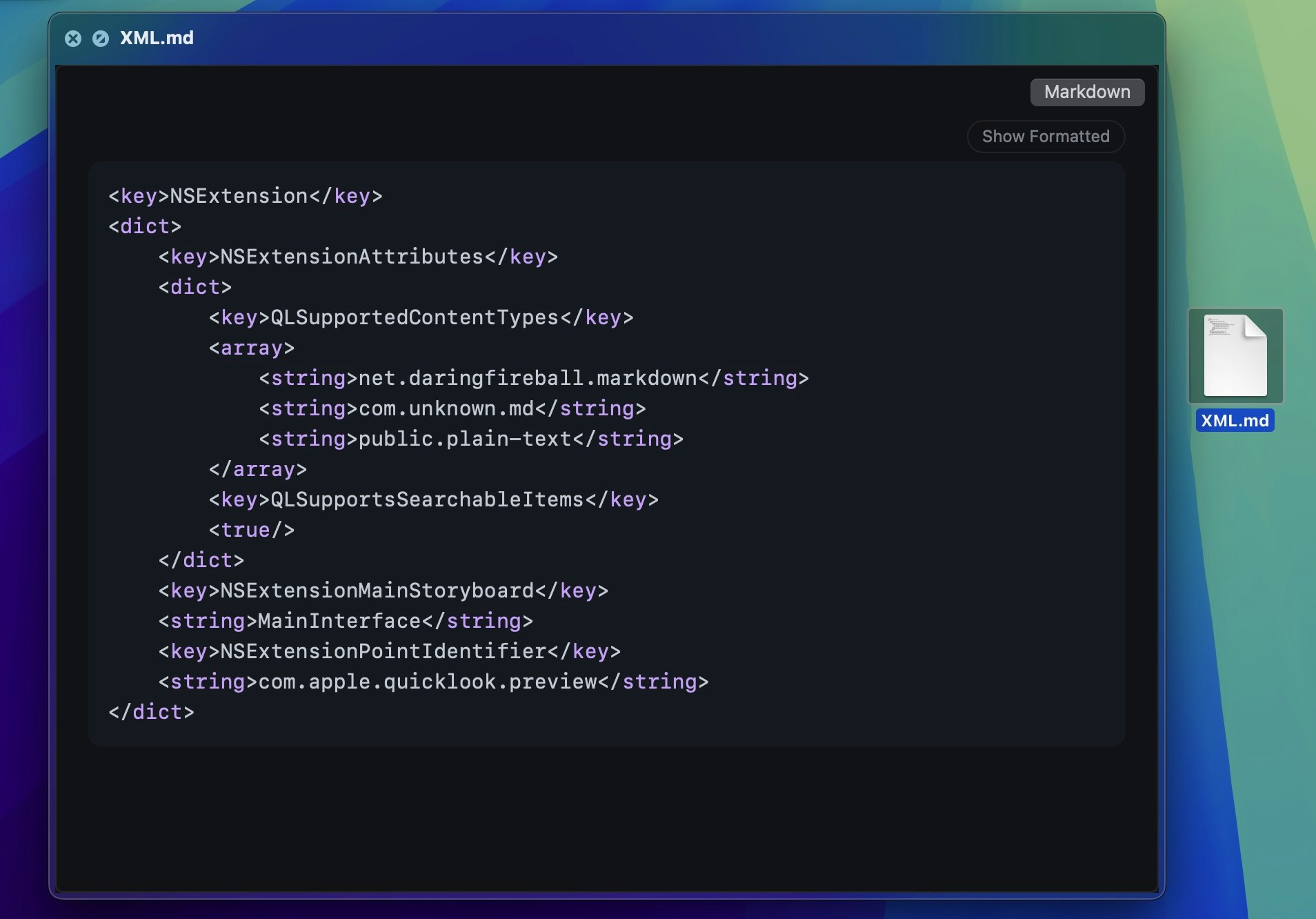Screen dimensions: 1316x919
Task: Click the no-entry icon beside the window title
Action: tap(102, 38)
